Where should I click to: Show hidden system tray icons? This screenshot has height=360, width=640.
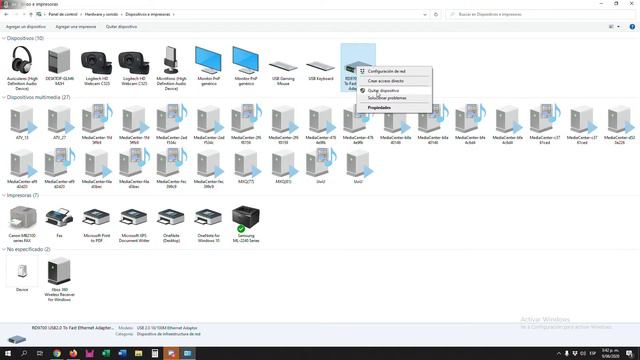[558, 353]
